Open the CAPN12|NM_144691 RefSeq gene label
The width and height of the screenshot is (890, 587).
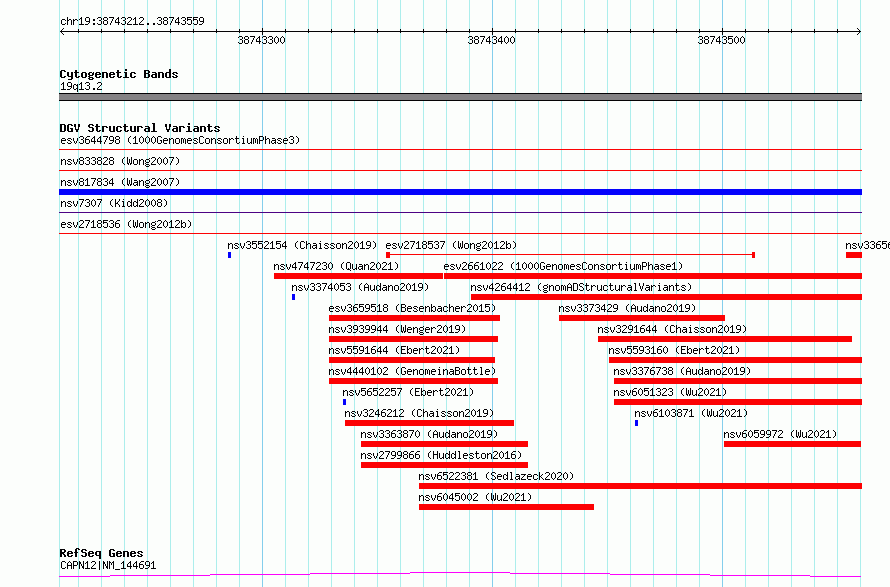pos(108,565)
